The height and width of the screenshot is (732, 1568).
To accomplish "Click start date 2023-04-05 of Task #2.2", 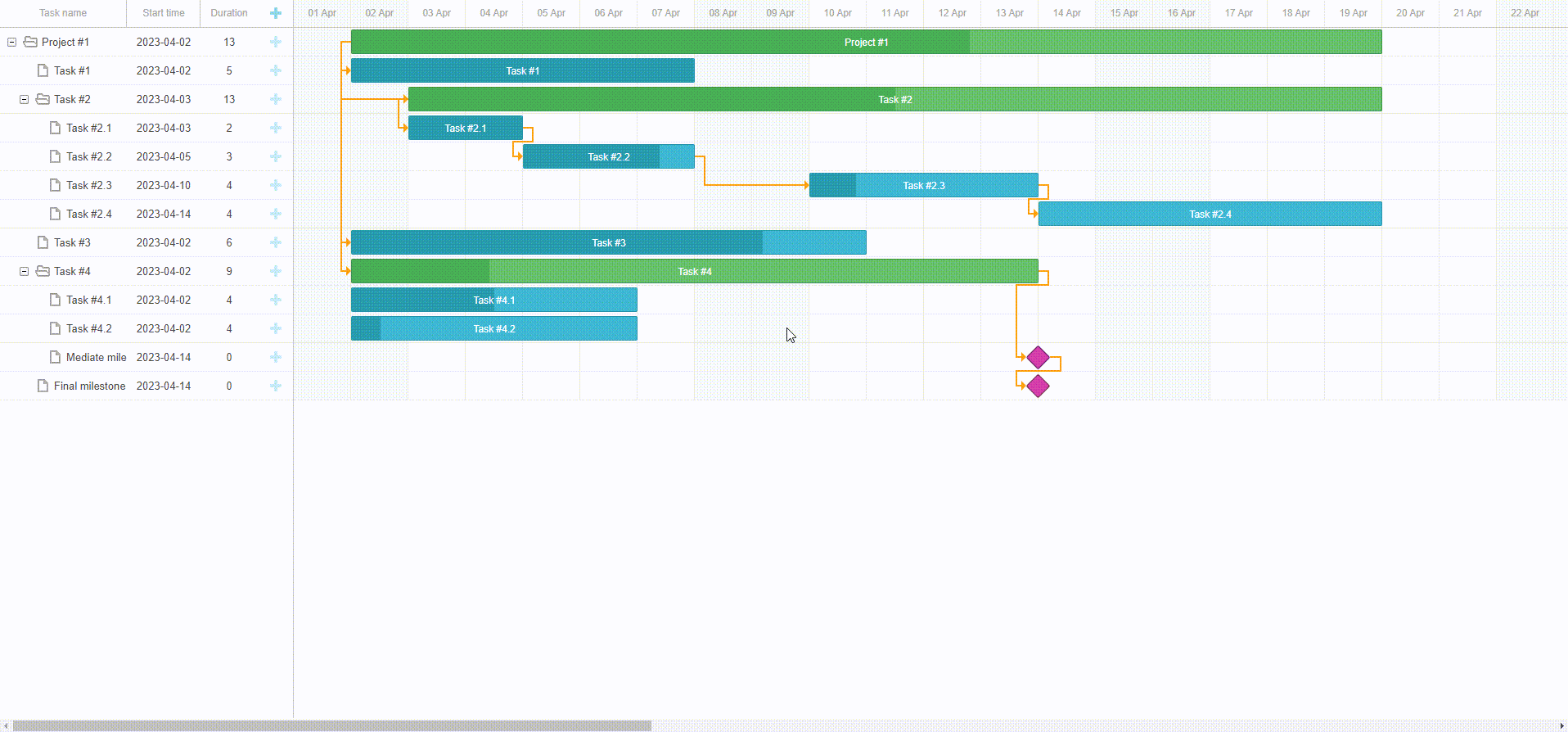I will (x=164, y=156).
